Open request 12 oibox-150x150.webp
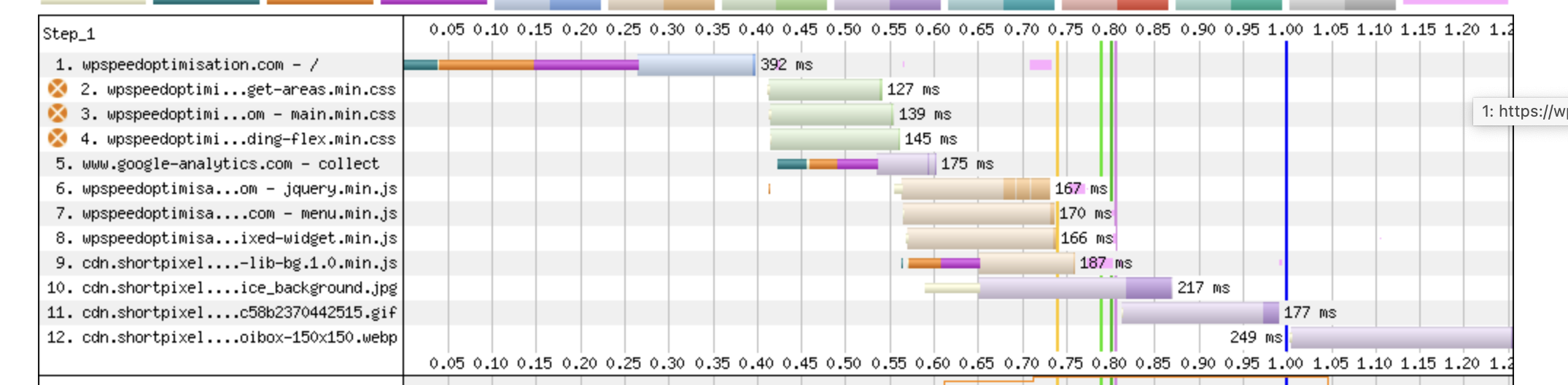The image size is (1568, 385). pos(222,337)
